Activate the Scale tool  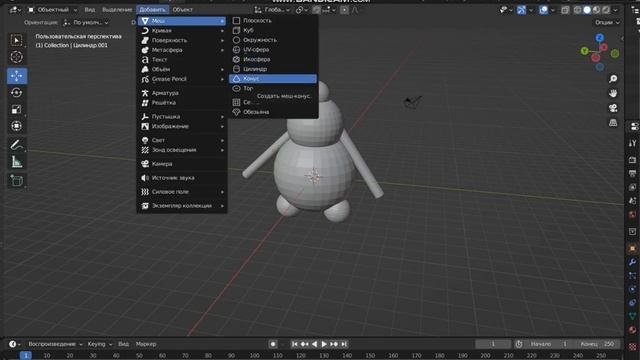click(x=17, y=109)
